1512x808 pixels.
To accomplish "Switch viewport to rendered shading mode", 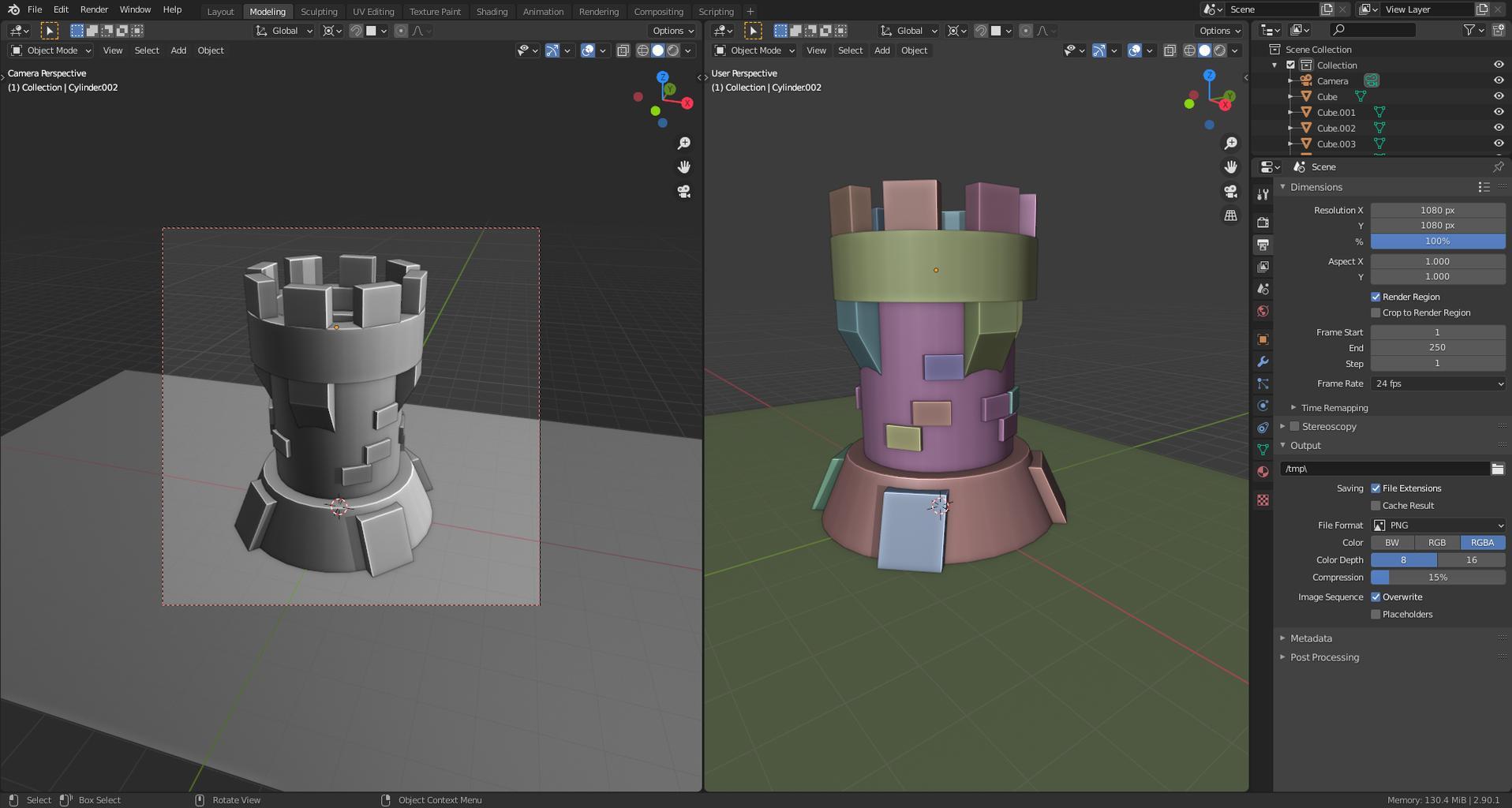I will click(x=672, y=50).
